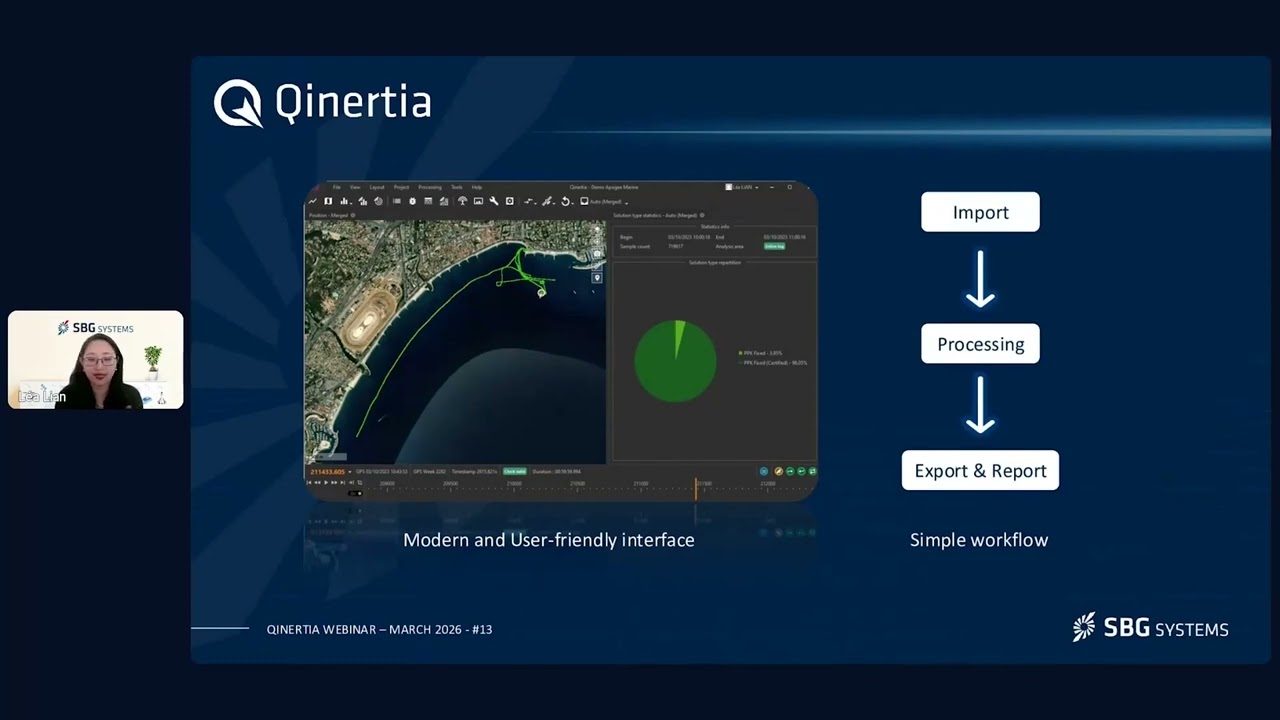Open the Auto (Merged) solution dropdown
The width and height of the screenshot is (1280, 720).
(605, 202)
